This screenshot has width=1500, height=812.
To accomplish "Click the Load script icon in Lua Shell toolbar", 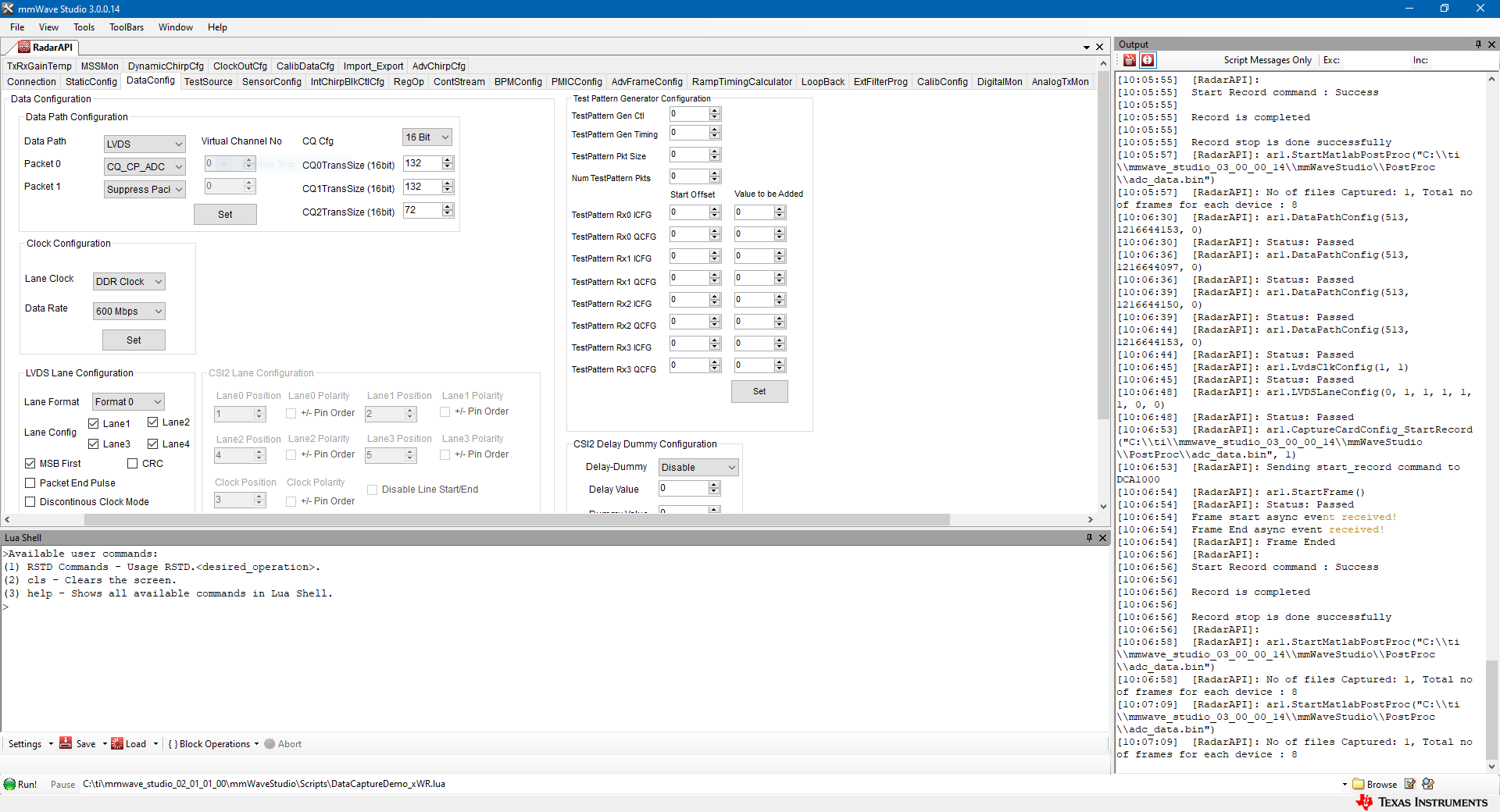I will (117, 743).
